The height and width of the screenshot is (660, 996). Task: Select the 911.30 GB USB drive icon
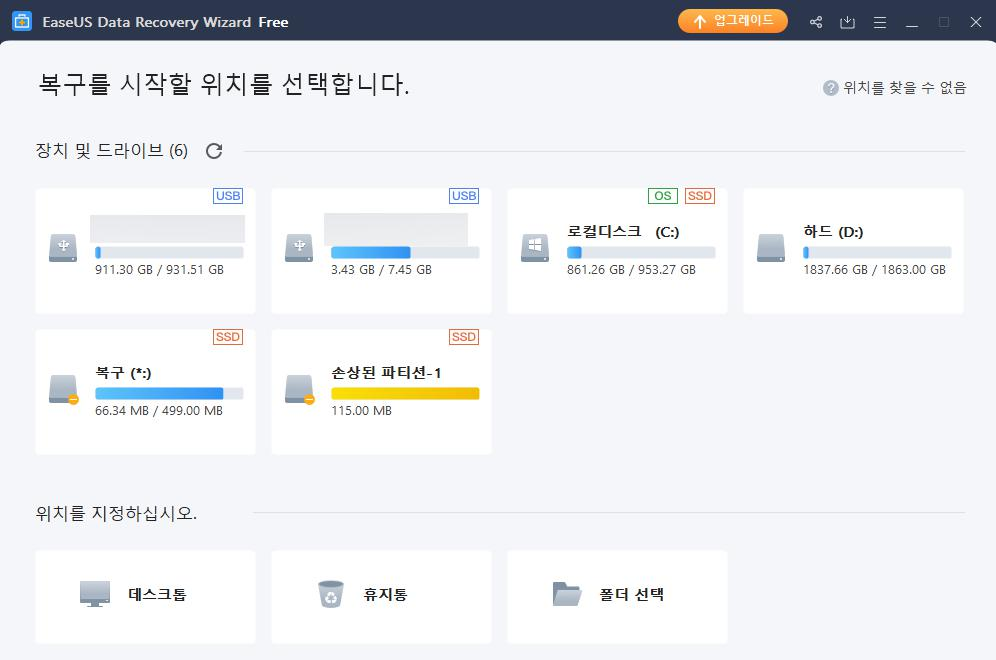pyautogui.click(x=63, y=248)
